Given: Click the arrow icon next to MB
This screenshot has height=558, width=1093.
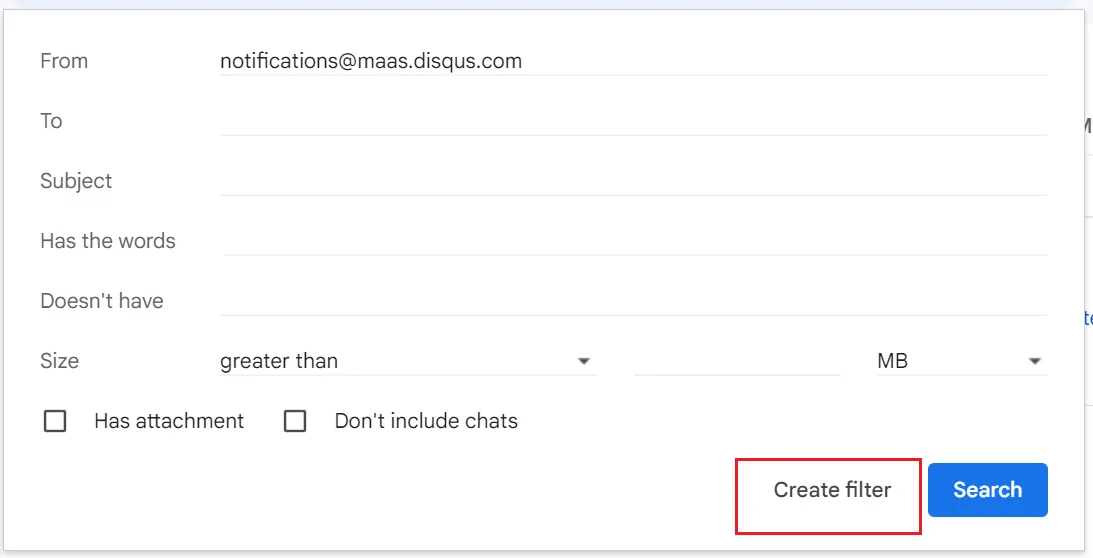Looking at the screenshot, I should (x=1034, y=361).
